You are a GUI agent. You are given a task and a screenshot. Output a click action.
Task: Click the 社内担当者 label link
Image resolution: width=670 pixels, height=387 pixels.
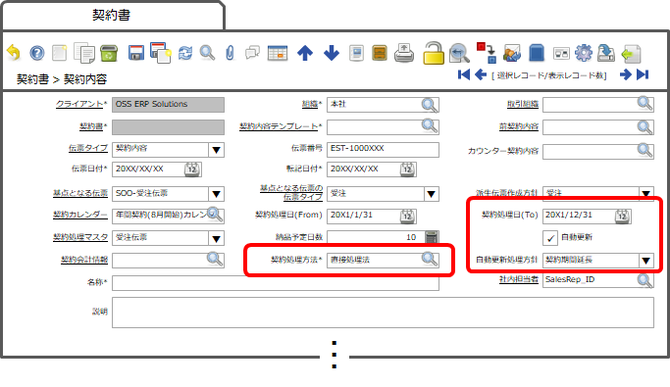tap(518, 279)
